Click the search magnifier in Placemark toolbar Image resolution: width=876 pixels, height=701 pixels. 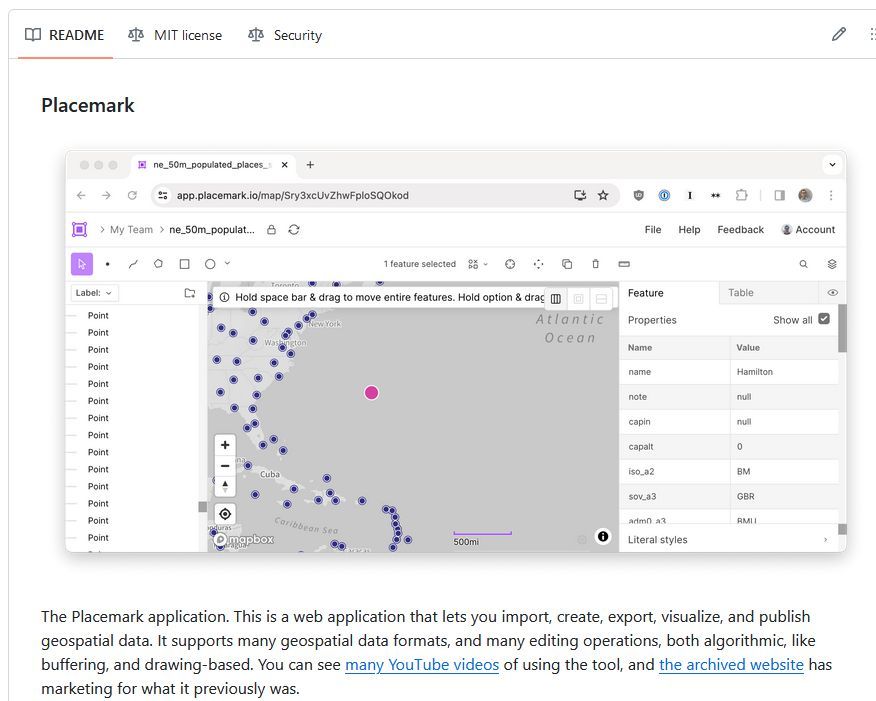(803, 264)
